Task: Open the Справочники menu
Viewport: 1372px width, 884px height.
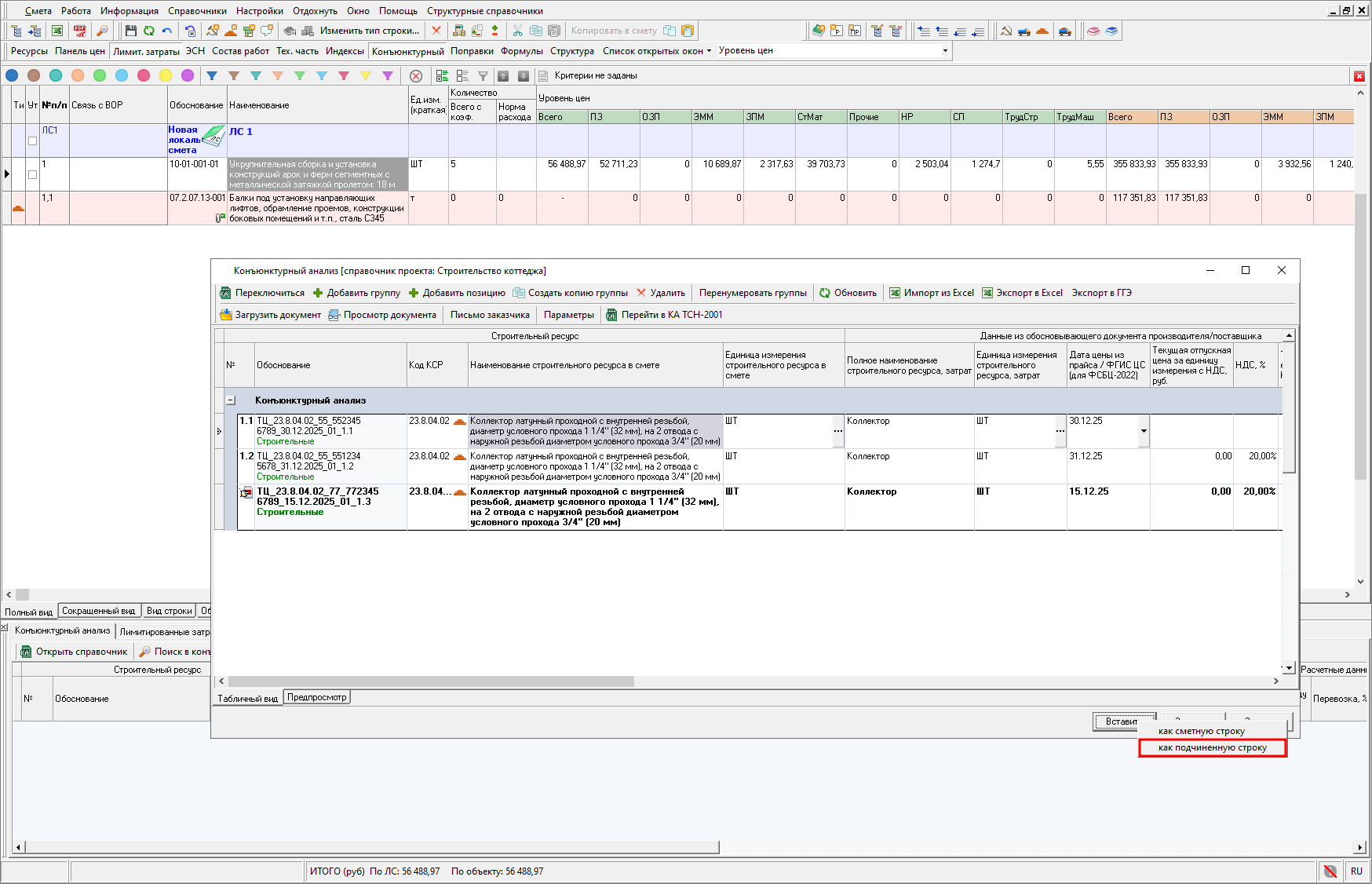Action: (x=197, y=11)
